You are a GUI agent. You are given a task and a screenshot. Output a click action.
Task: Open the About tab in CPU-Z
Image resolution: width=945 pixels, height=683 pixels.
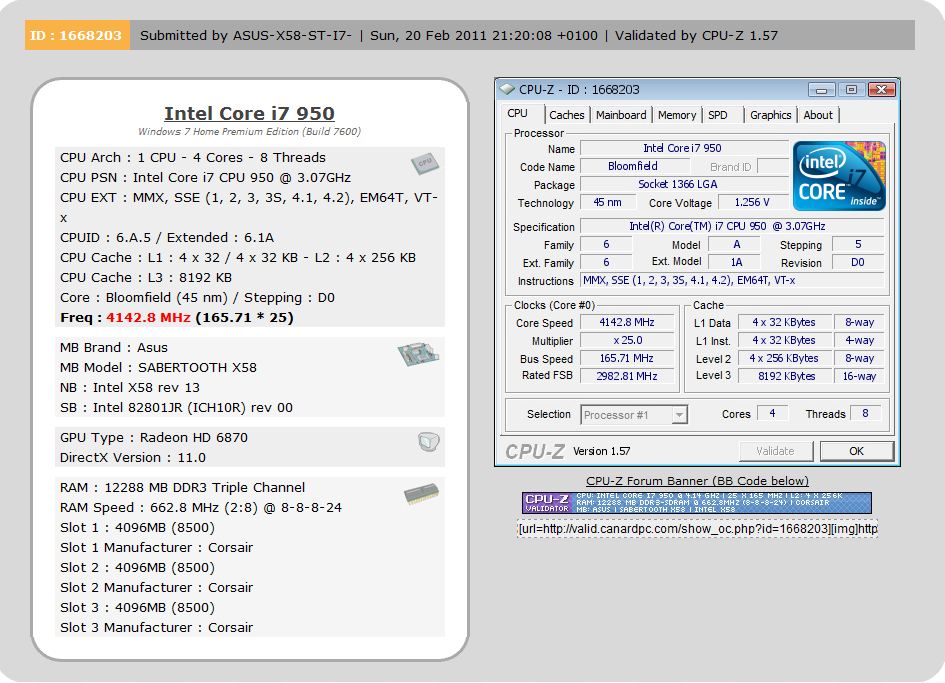click(x=818, y=115)
